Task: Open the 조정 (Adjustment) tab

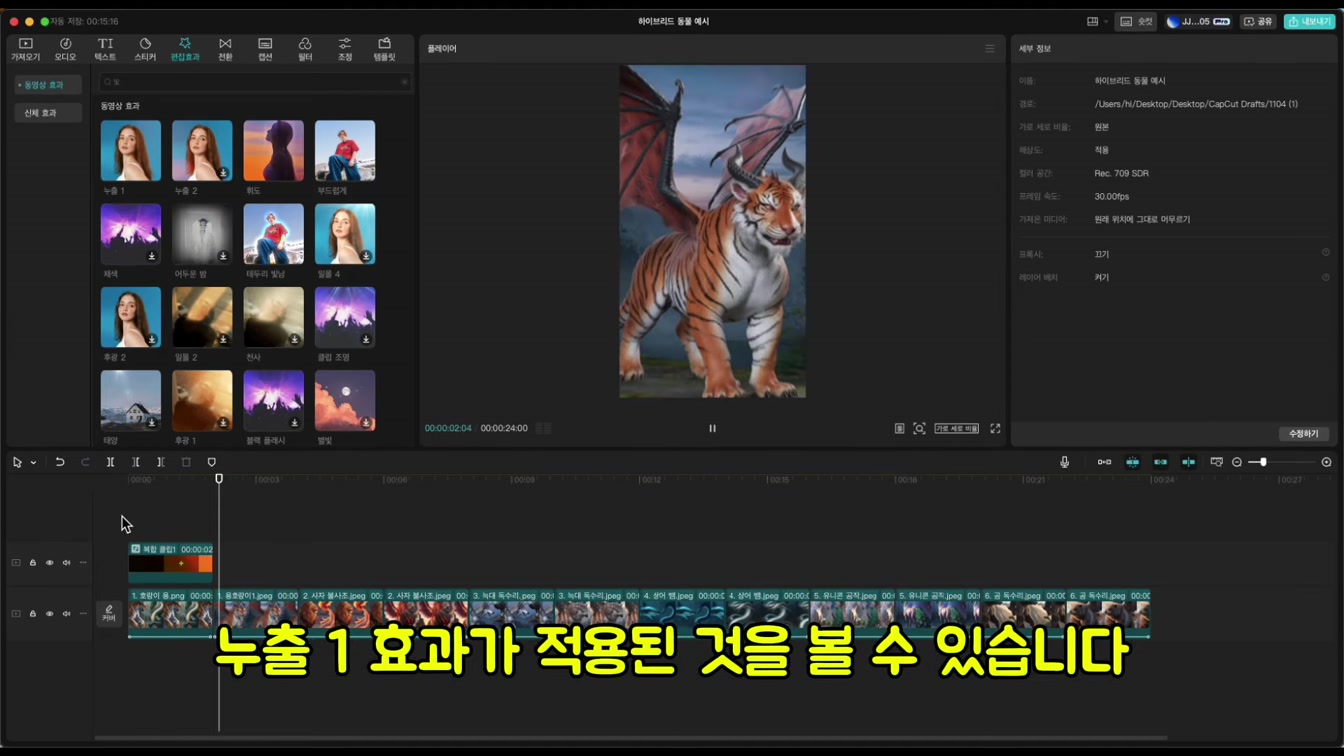Action: tap(345, 49)
